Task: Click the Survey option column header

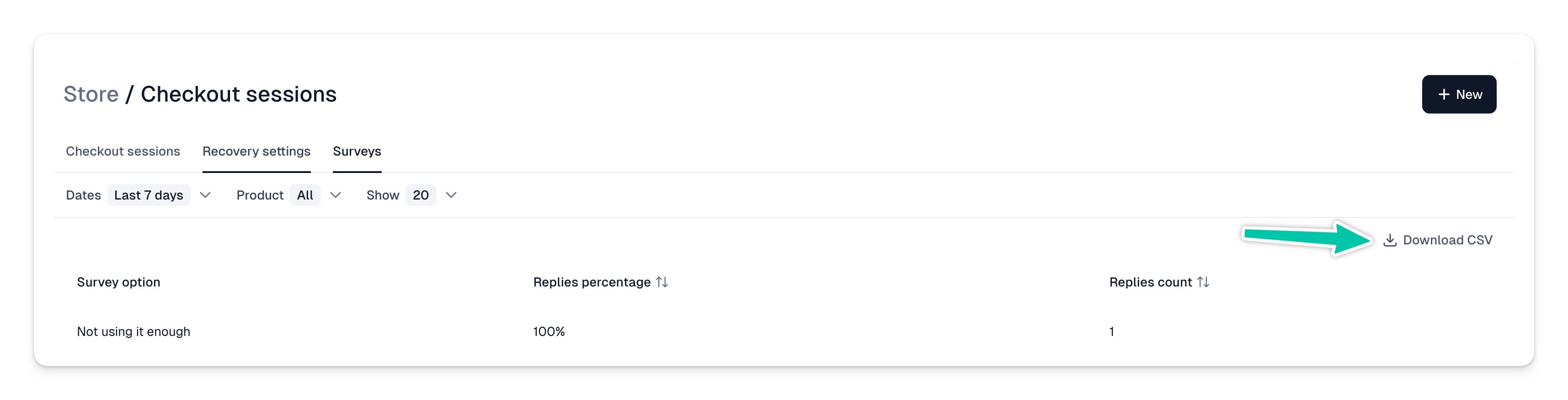Action: pos(118,282)
